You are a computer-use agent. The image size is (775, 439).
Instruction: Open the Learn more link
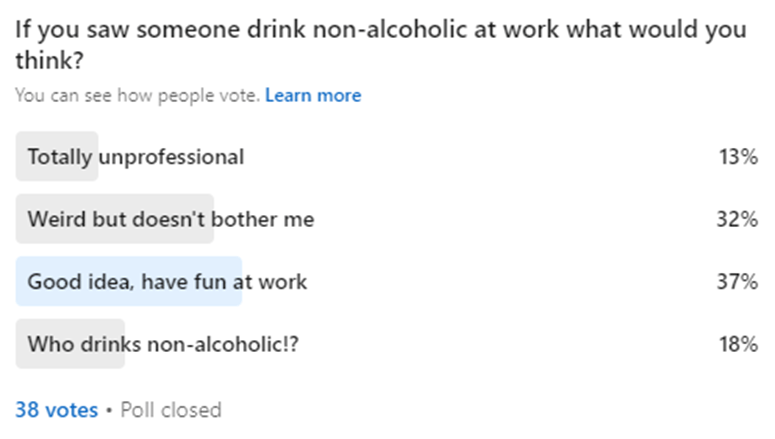pos(313,96)
